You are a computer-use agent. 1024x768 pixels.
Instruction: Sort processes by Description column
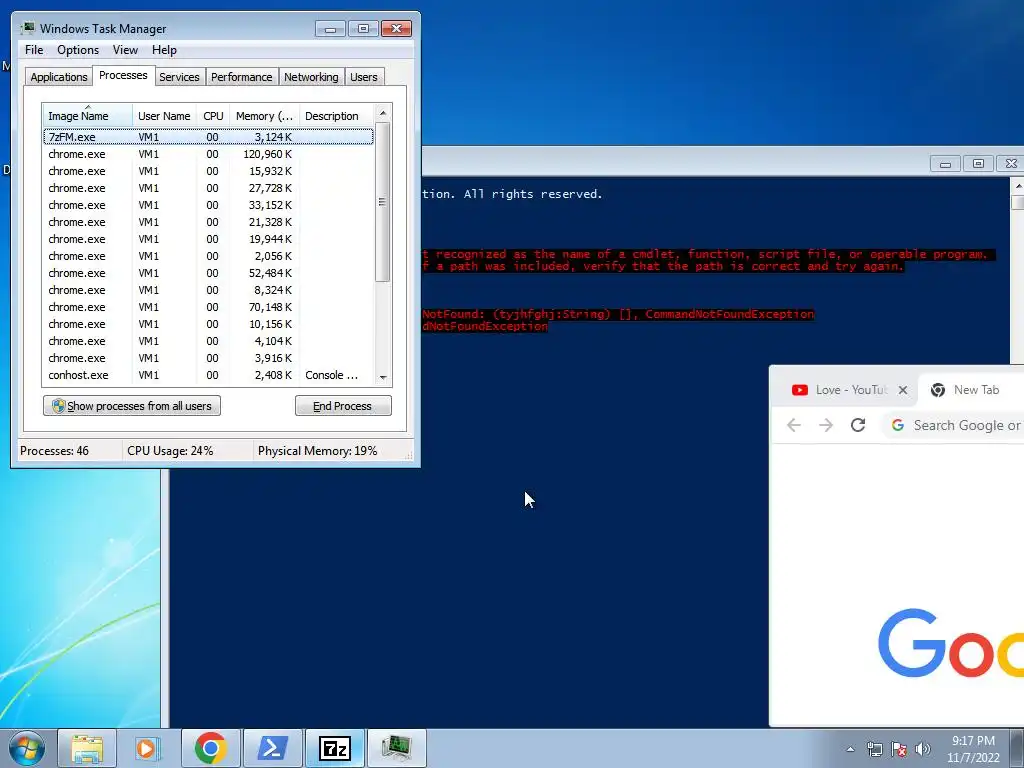pyautogui.click(x=336, y=116)
